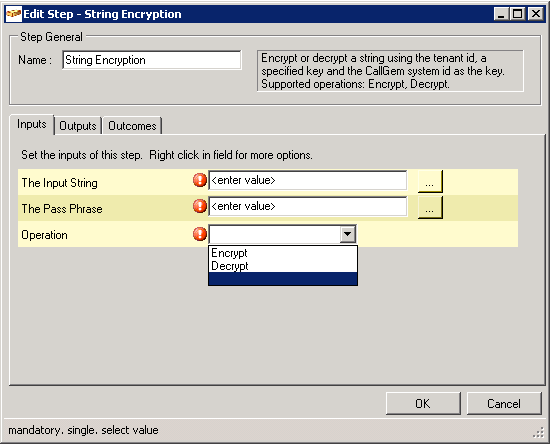Click the application icon in the title bar
The width and height of the screenshot is (551, 445).
coord(14,14)
